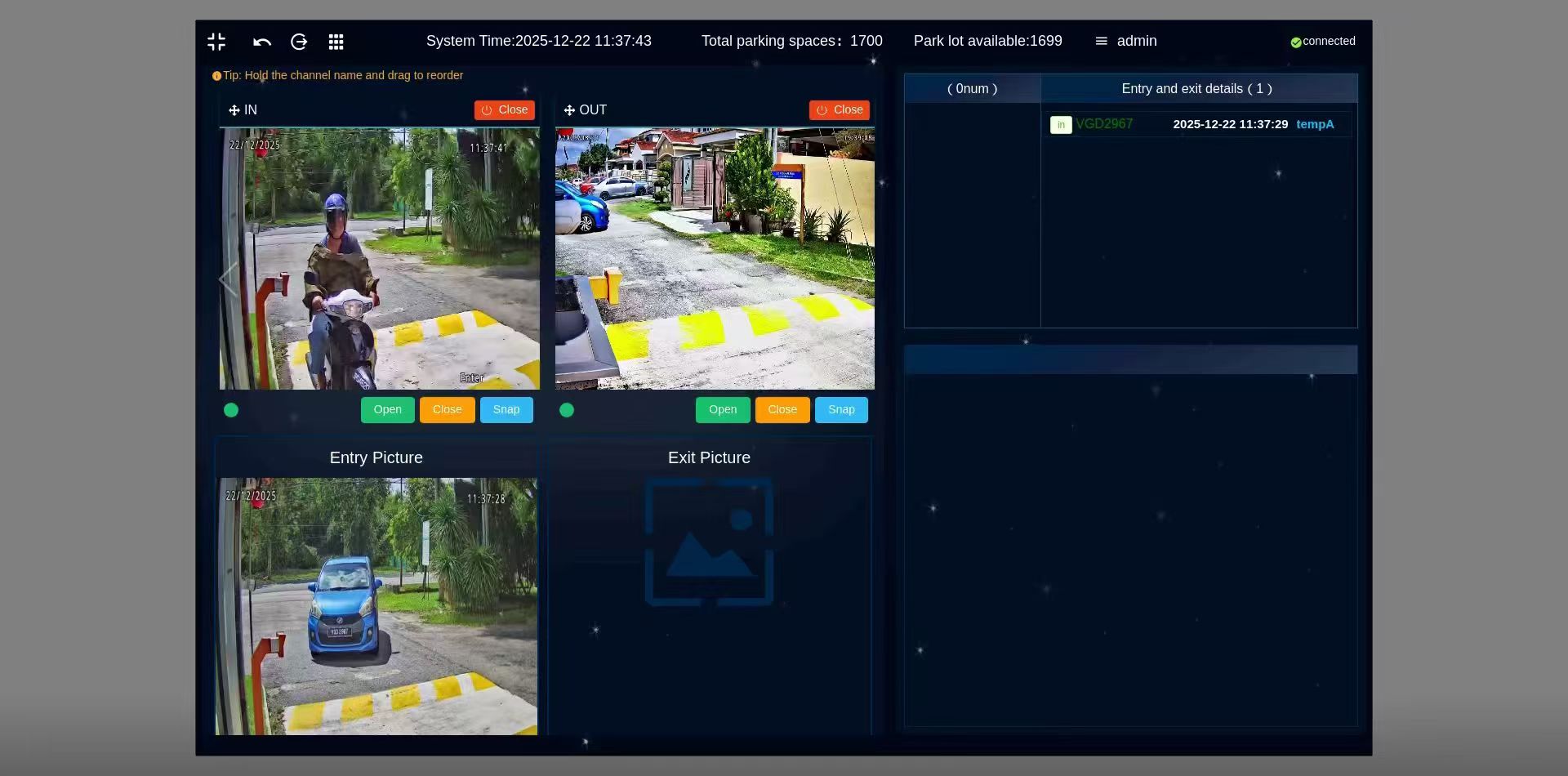Snap a picture on IN channel
This screenshot has width=1568, height=776.
(506, 410)
